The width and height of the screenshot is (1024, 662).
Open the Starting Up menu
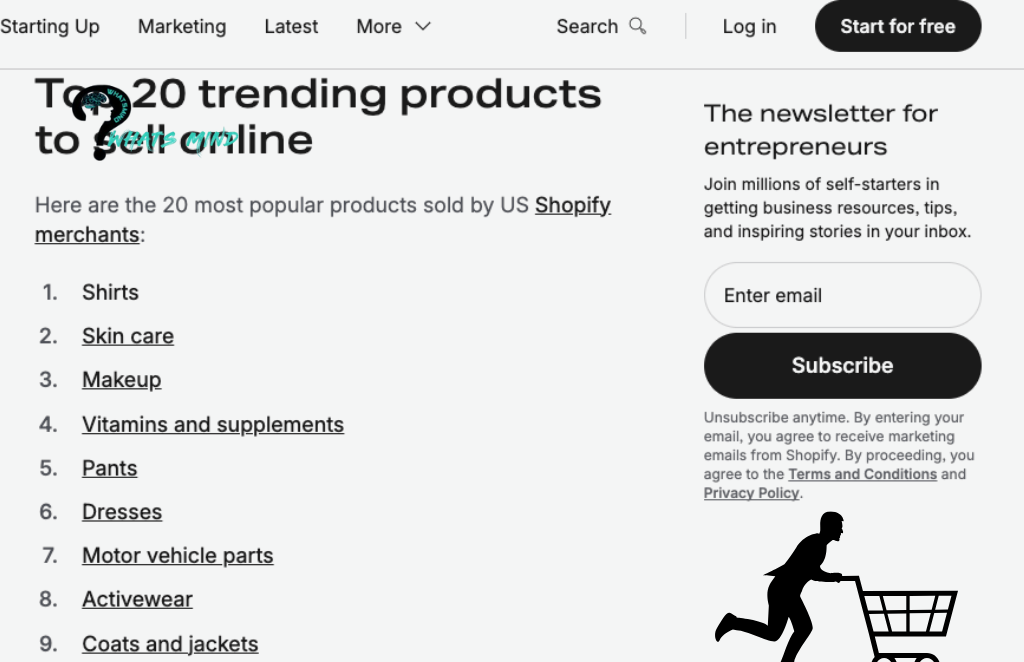tap(50, 27)
